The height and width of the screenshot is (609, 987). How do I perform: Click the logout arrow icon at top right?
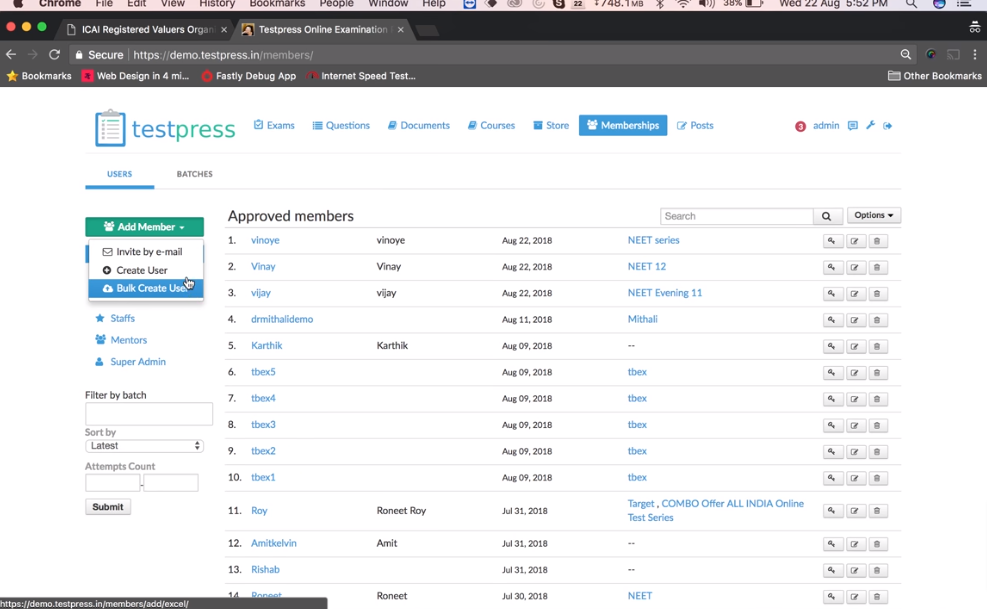click(x=889, y=125)
